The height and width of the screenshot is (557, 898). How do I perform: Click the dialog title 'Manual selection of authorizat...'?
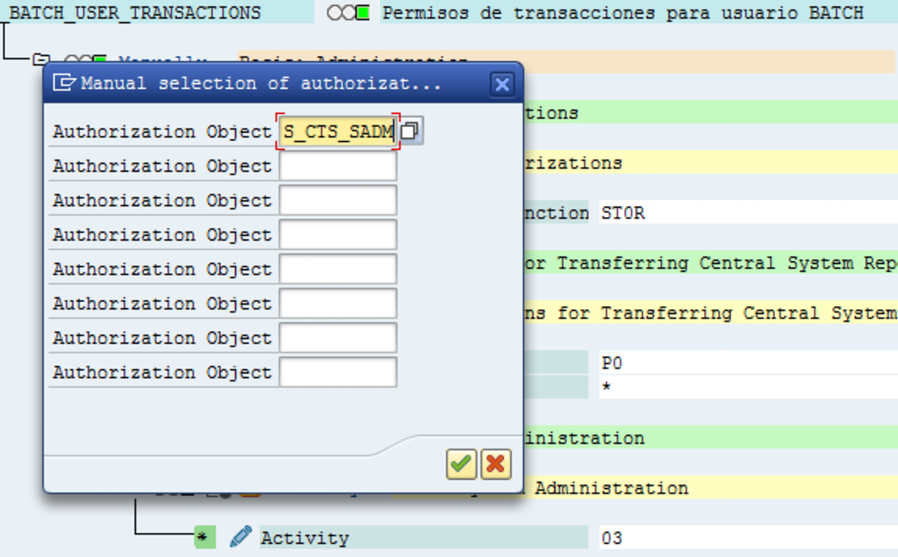tap(261, 84)
